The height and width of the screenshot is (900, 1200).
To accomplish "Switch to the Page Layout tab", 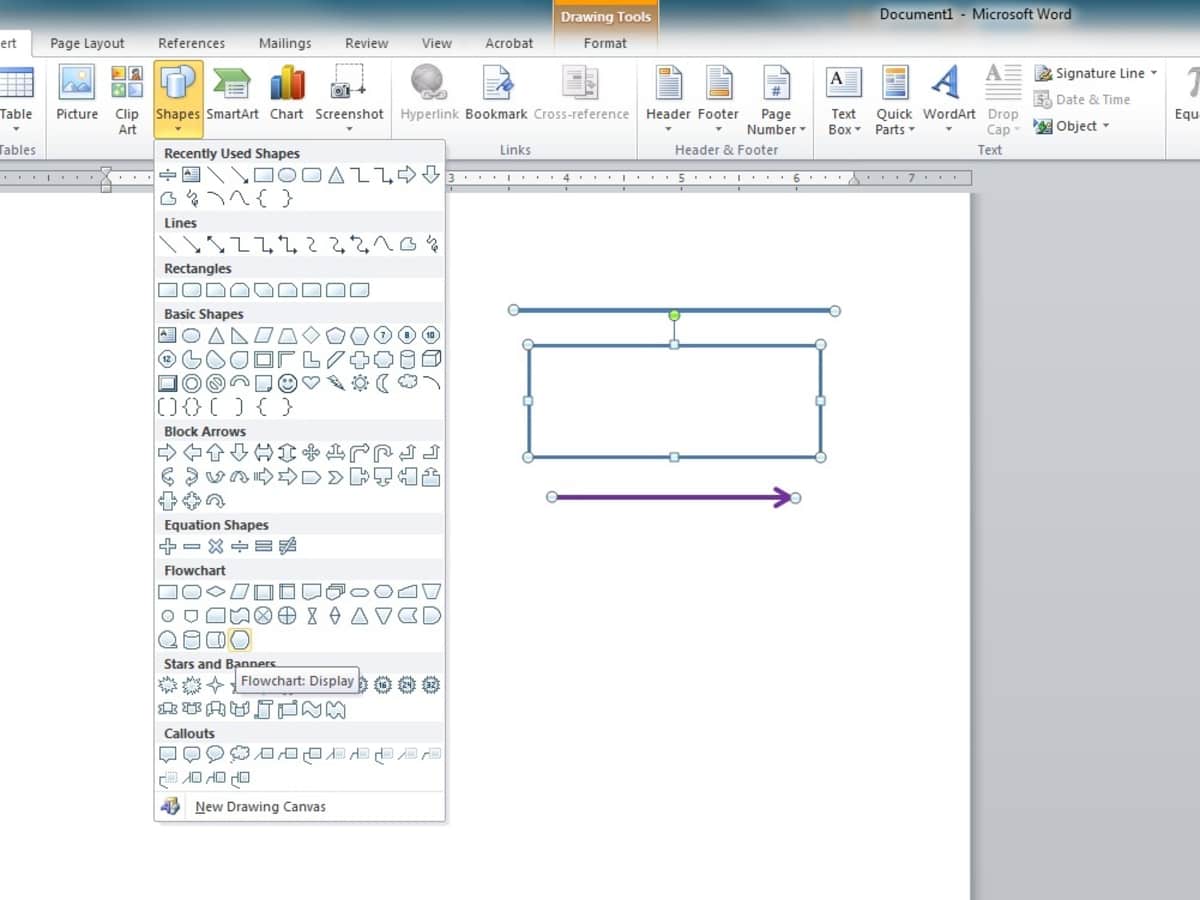I will (x=87, y=43).
